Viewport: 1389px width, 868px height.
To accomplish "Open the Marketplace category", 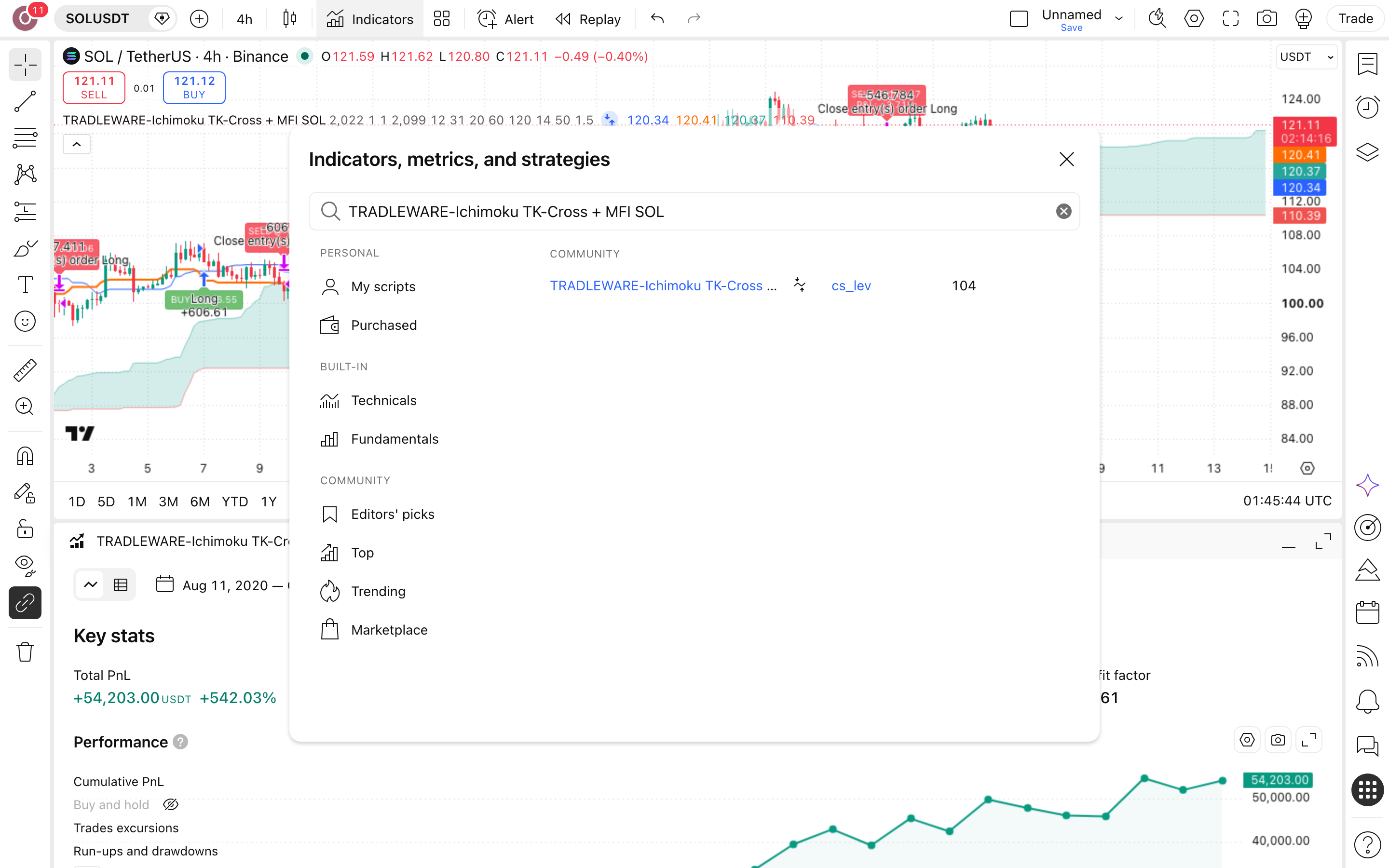I will point(374,630).
